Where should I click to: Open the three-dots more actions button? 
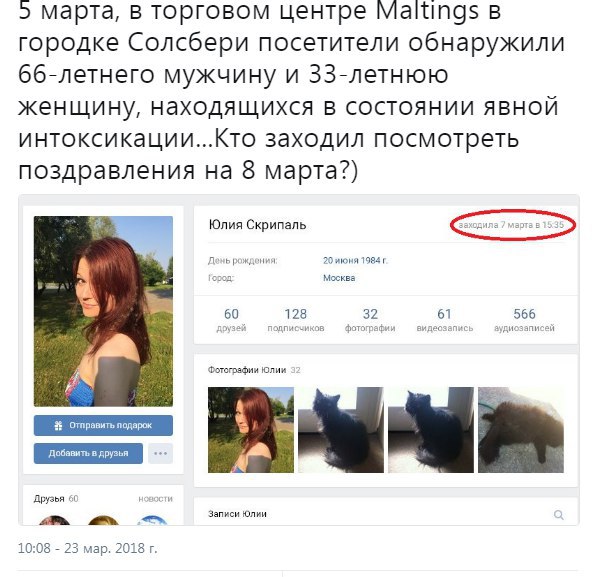tap(160, 453)
